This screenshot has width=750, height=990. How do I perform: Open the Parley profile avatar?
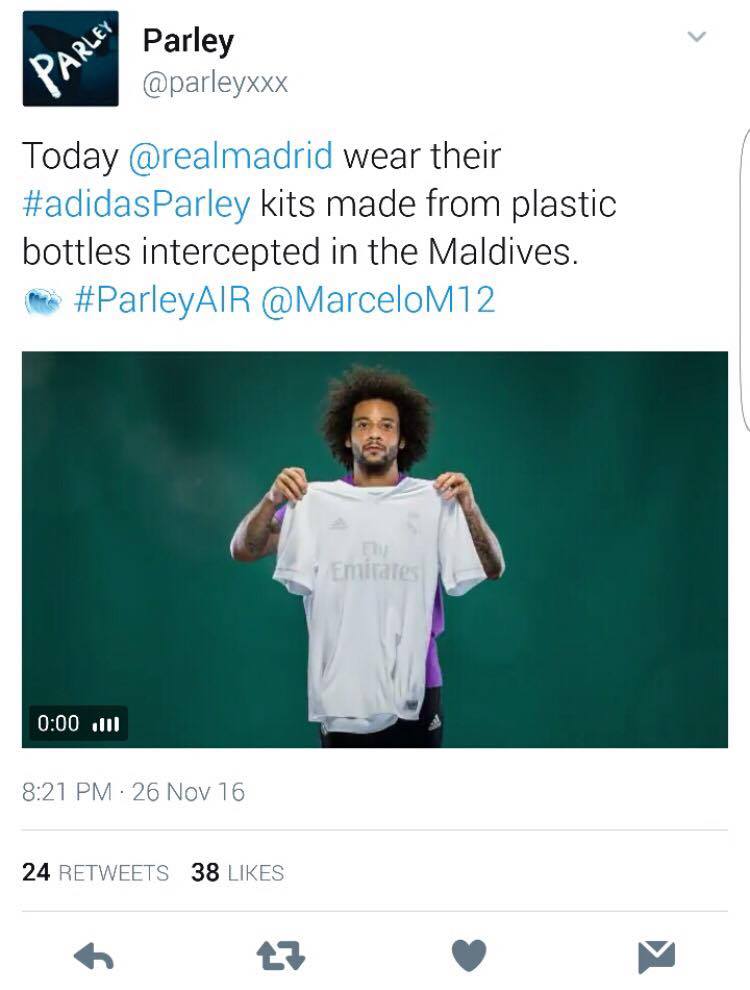pyautogui.click(x=70, y=58)
